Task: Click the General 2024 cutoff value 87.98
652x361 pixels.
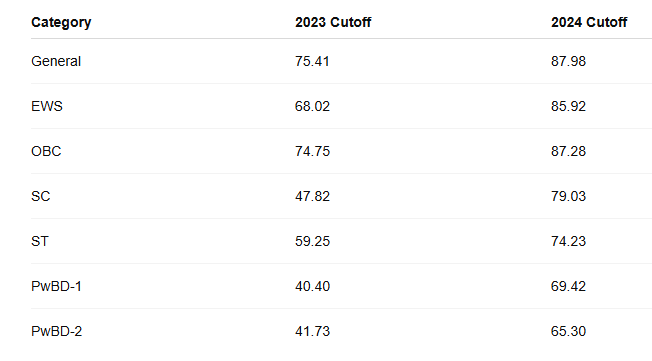Action: 568,61
